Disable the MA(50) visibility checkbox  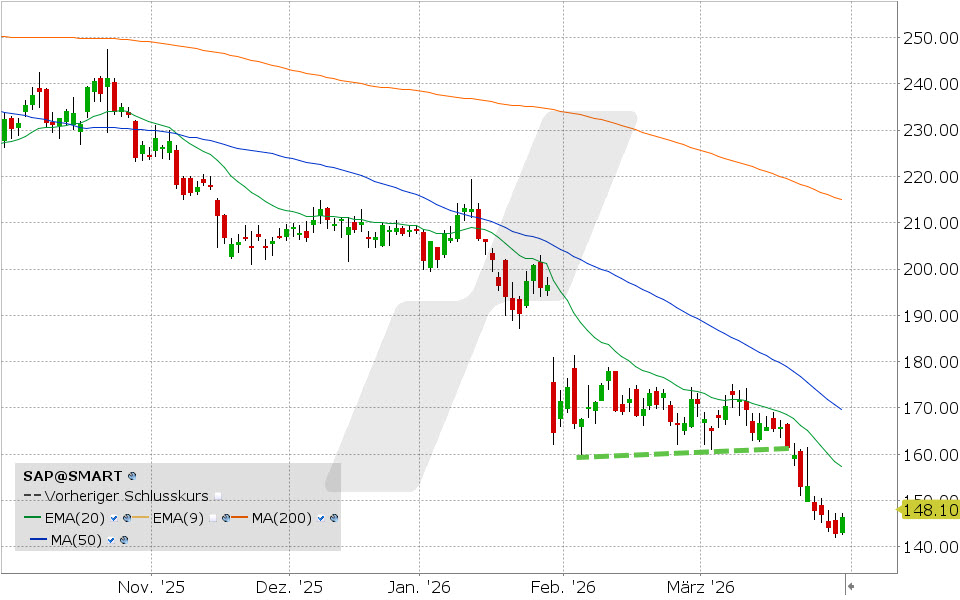point(110,539)
